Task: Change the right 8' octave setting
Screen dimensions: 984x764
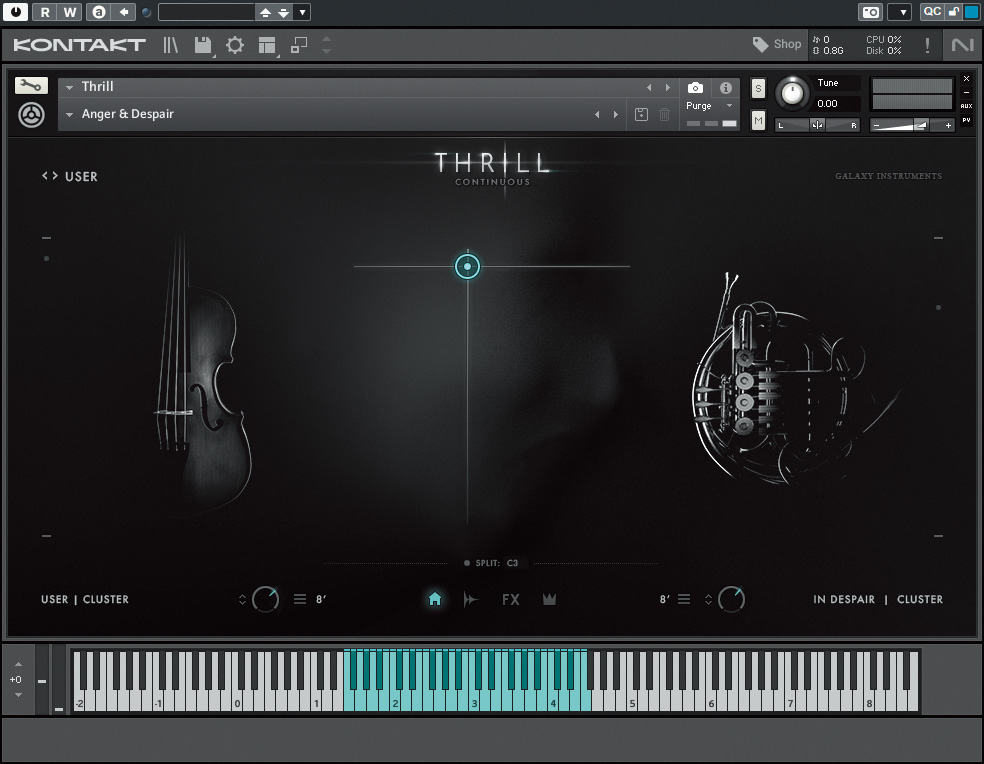Action: pos(665,600)
